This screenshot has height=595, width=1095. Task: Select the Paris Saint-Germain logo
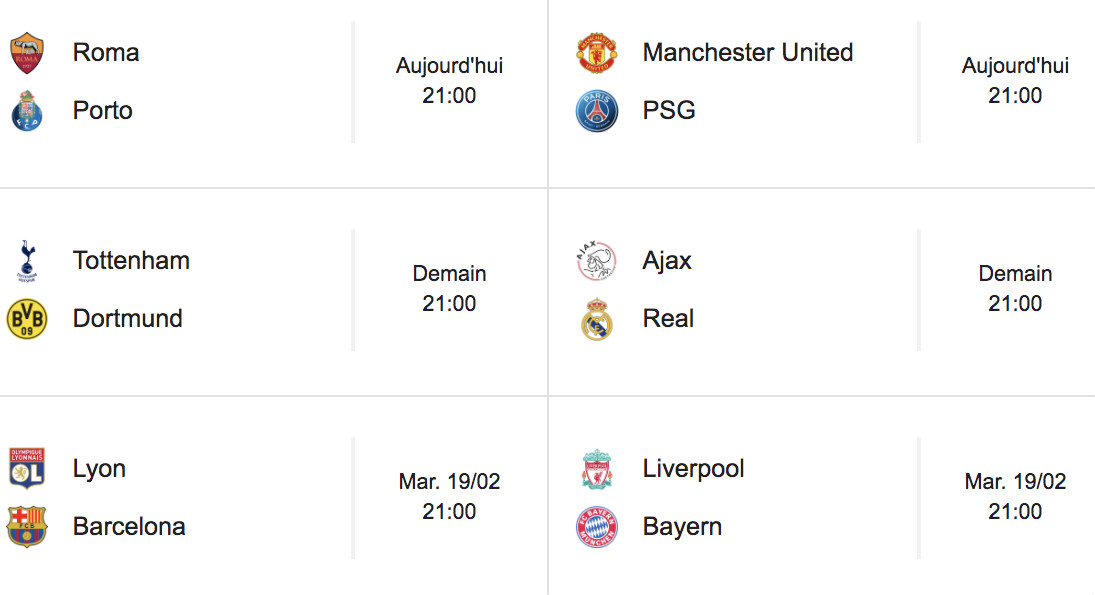[596, 111]
